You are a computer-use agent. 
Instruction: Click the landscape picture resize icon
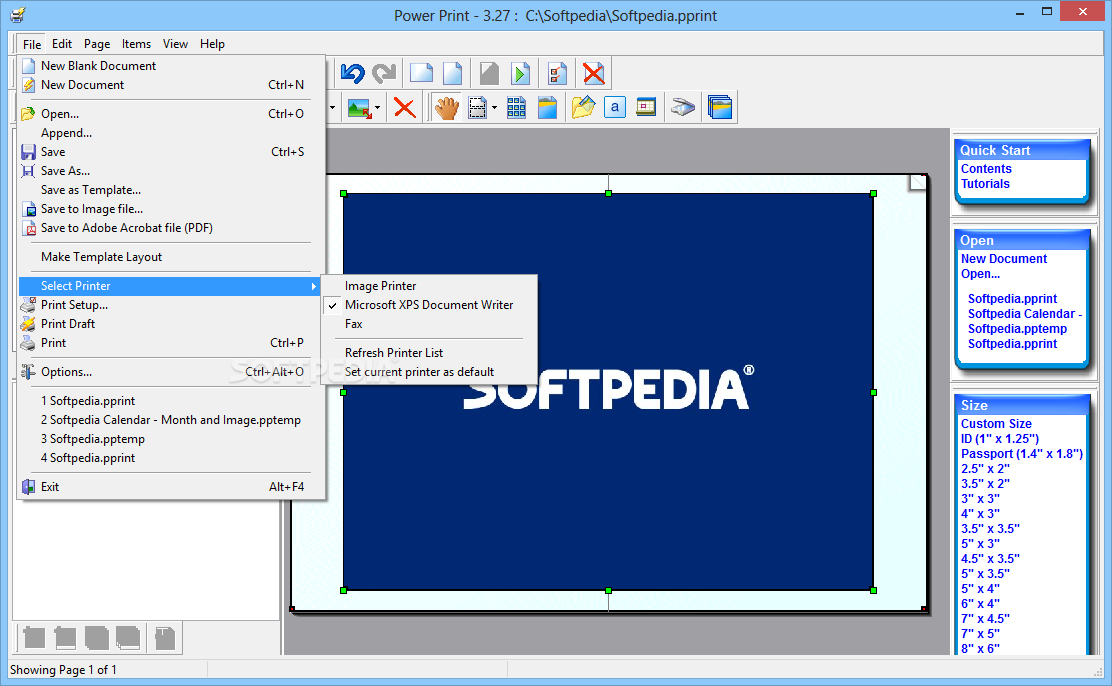point(359,108)
